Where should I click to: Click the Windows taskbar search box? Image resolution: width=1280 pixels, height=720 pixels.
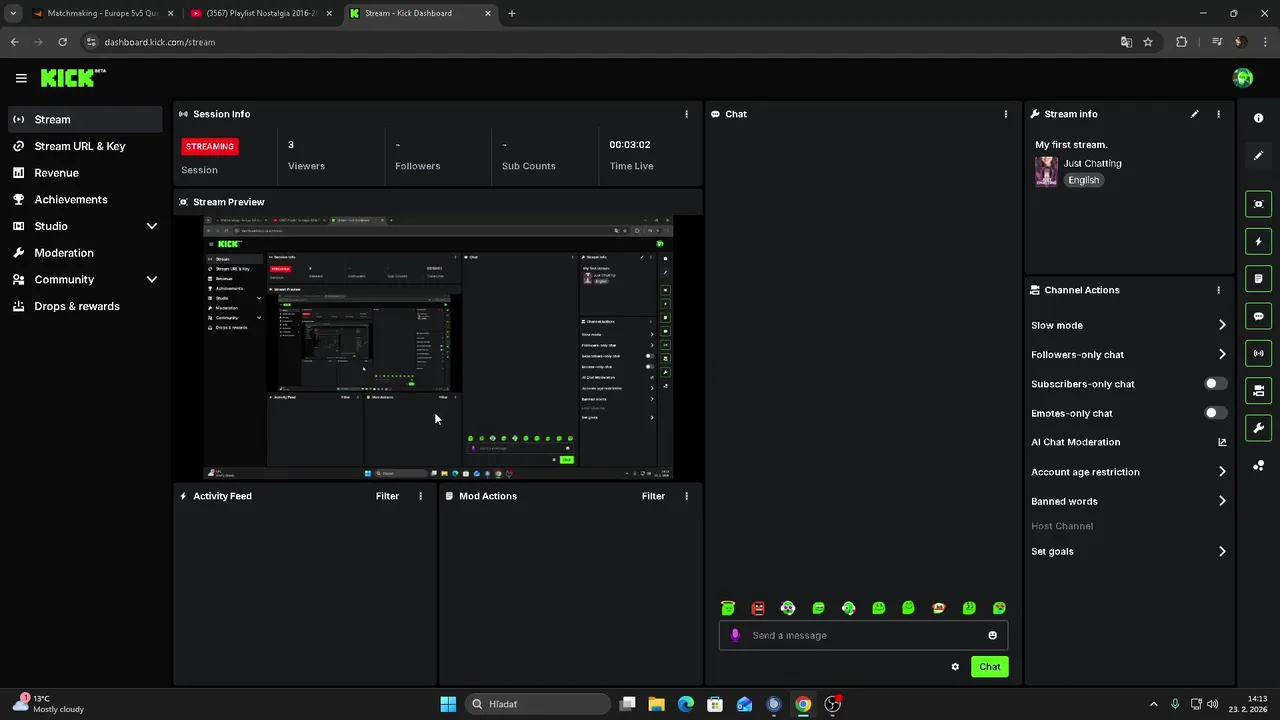537,704
